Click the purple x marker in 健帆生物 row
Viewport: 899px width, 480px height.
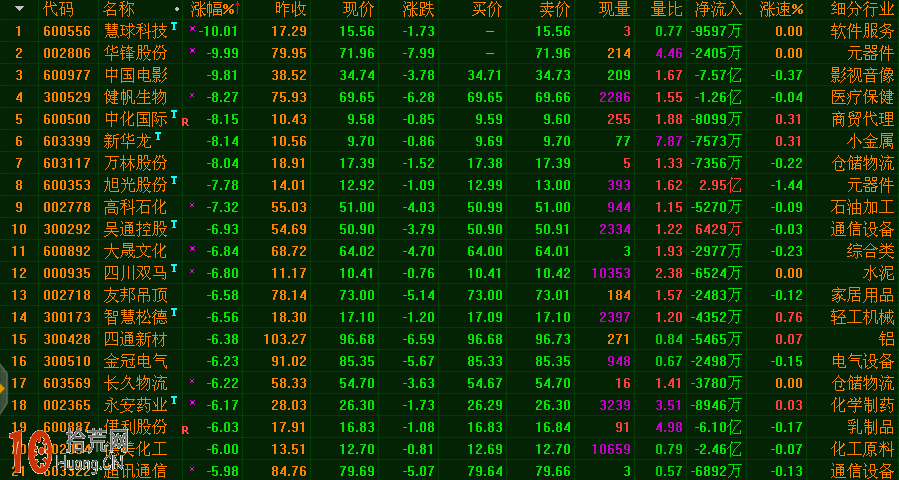[x=193, y=95]
